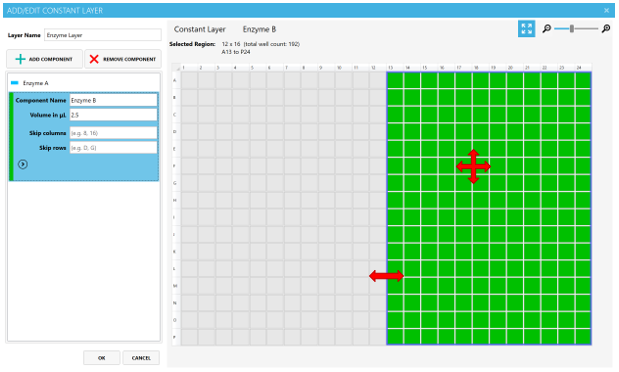Image resolution: width=619 pixels, height=372 pixels.
Task: Click the fit-to-window expand icon
Action: point(526,29)
